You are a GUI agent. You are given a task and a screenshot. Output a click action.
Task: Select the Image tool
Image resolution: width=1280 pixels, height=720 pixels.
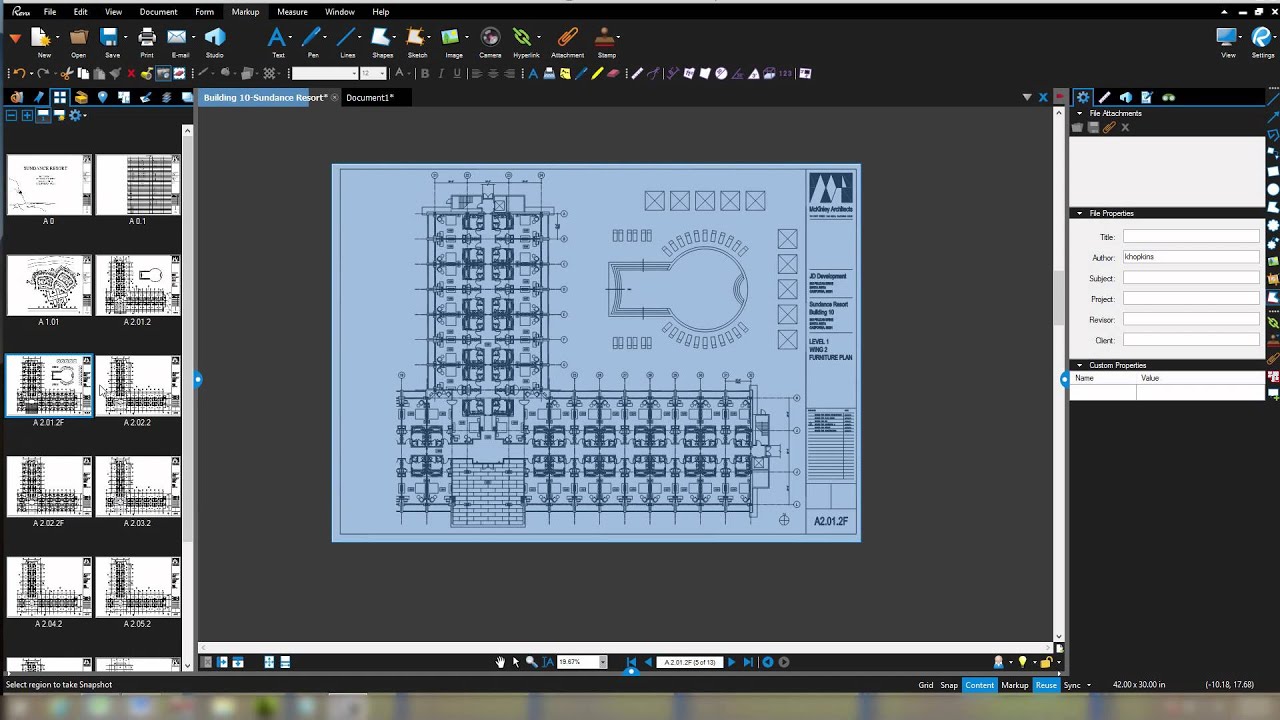coord(451,38)
